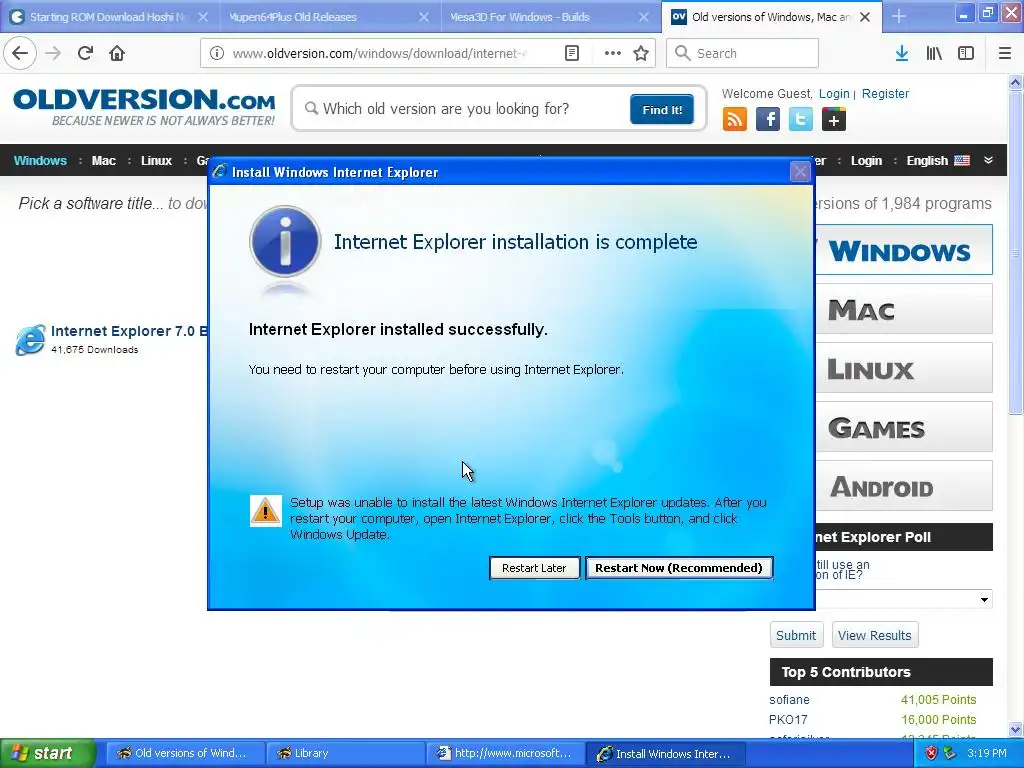Click the GAMES category banner
The width and height of the screenshot is (1024, 768).
pyautogui.click(x=904, y=427)
